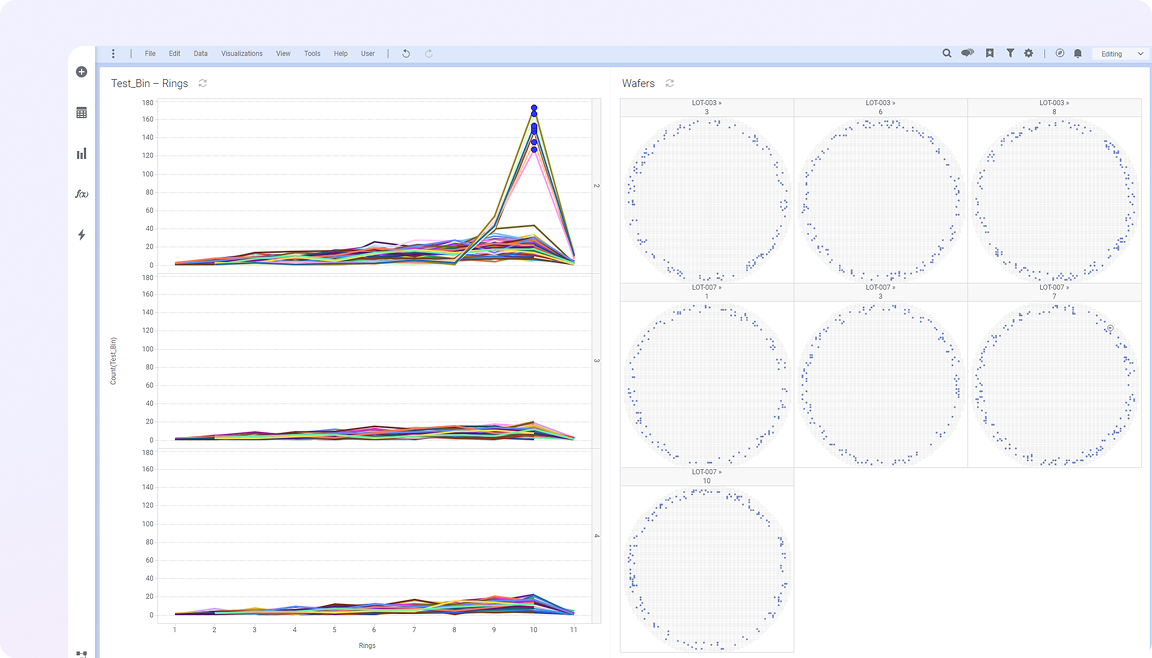
Task: Open the three-dot kebab menu
Action: (x=113, y=54)
